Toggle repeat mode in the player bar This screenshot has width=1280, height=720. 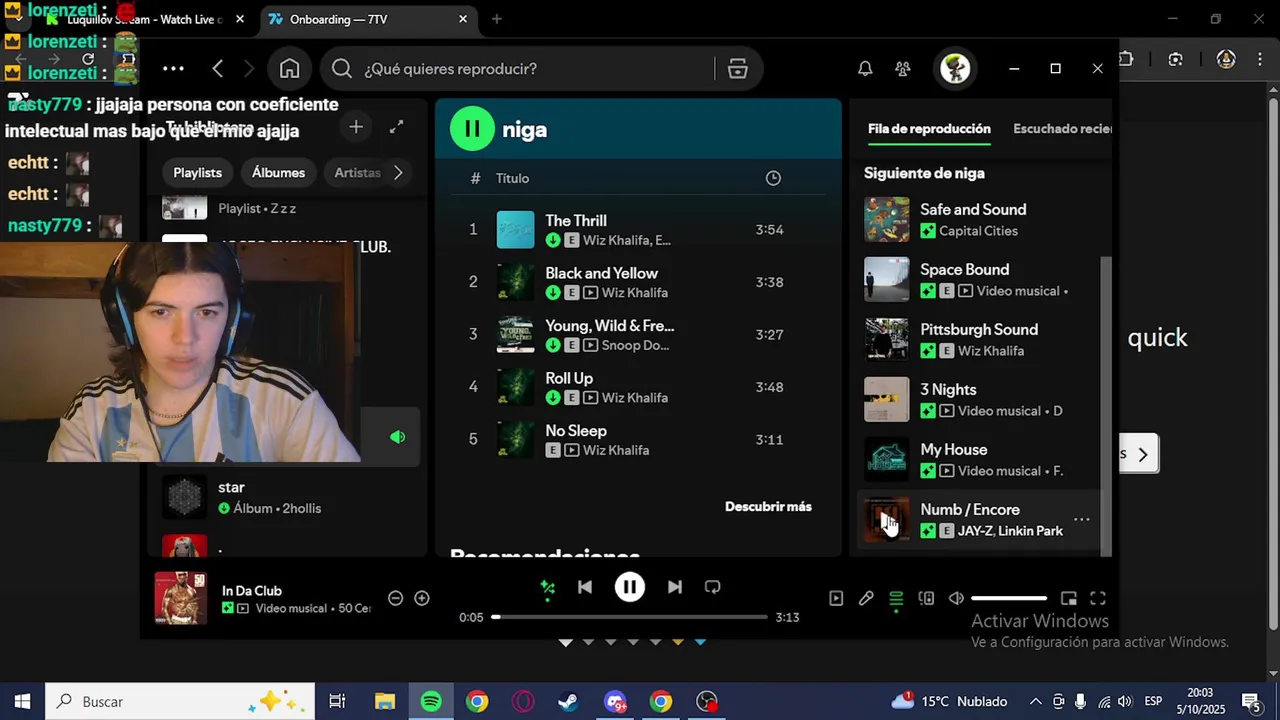(x=712, y=587)
